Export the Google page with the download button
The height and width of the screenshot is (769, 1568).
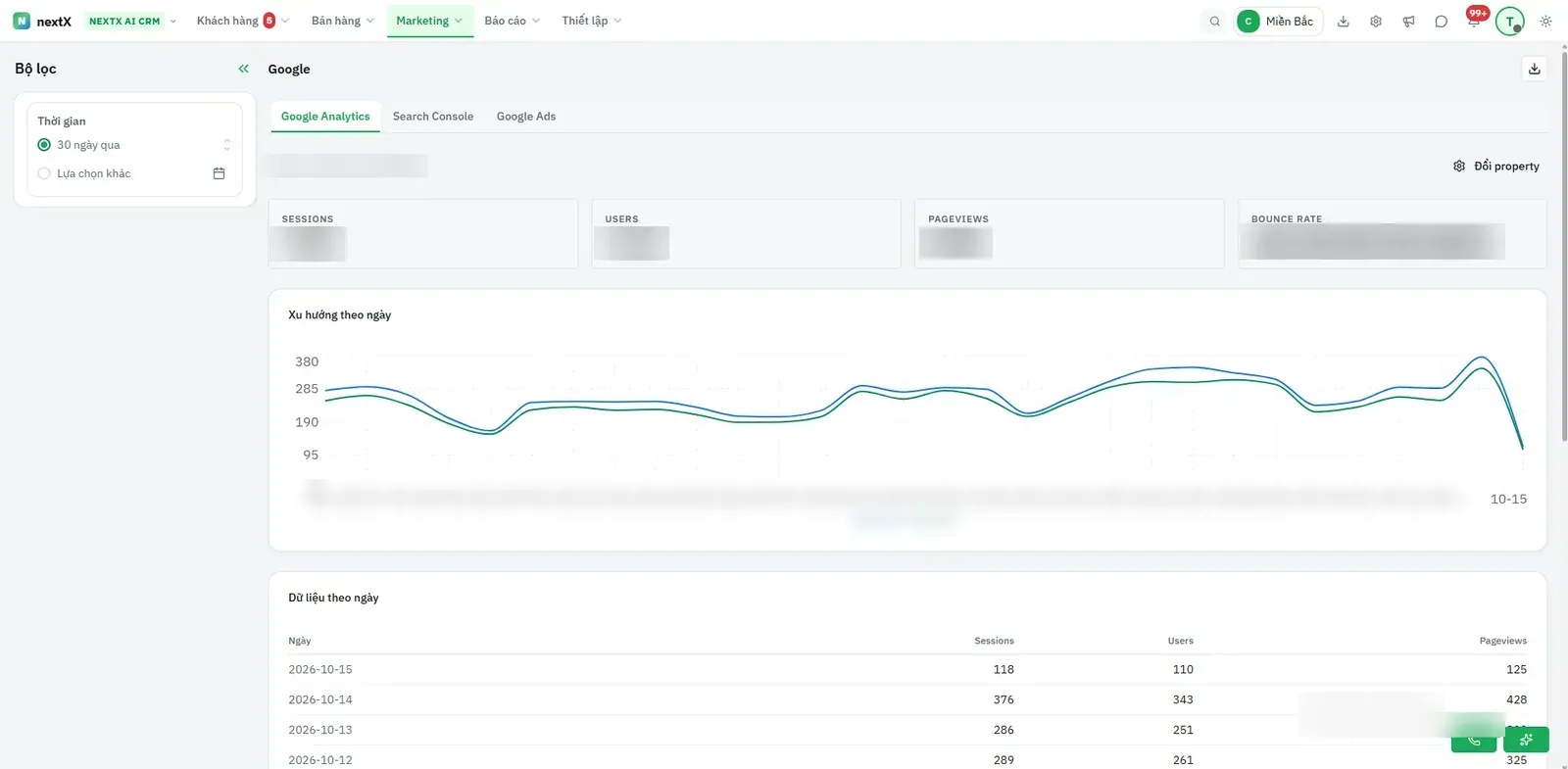coord(1535,69)
